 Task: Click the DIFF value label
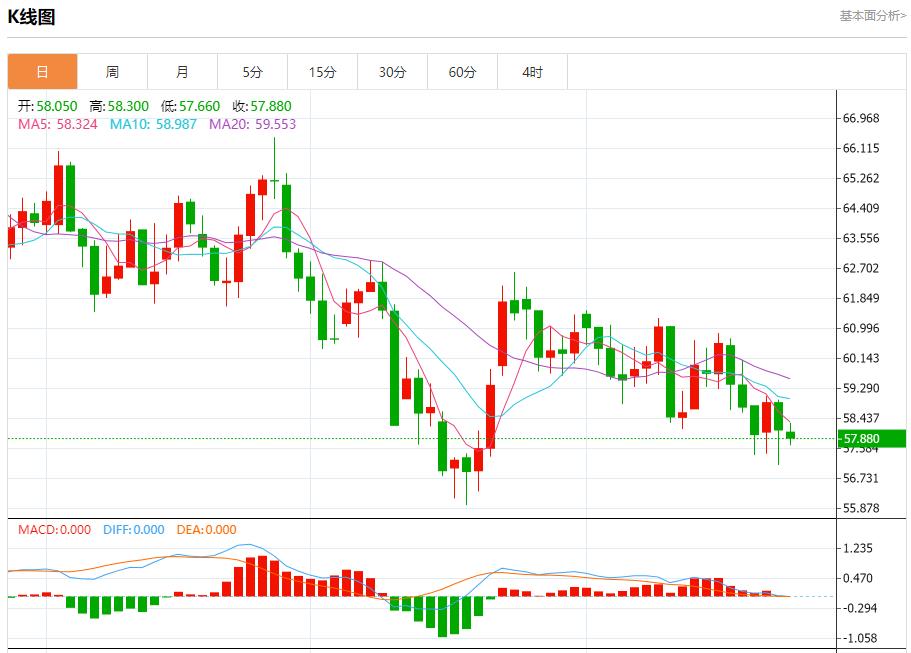(133, 530)
